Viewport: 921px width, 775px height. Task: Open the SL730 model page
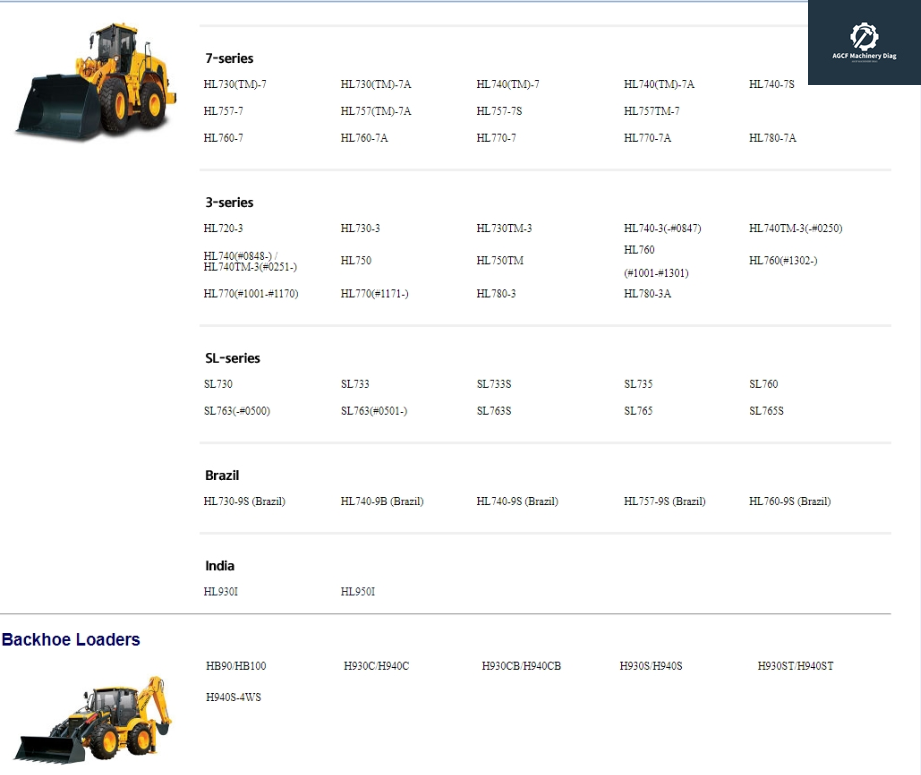click(221, 383)
